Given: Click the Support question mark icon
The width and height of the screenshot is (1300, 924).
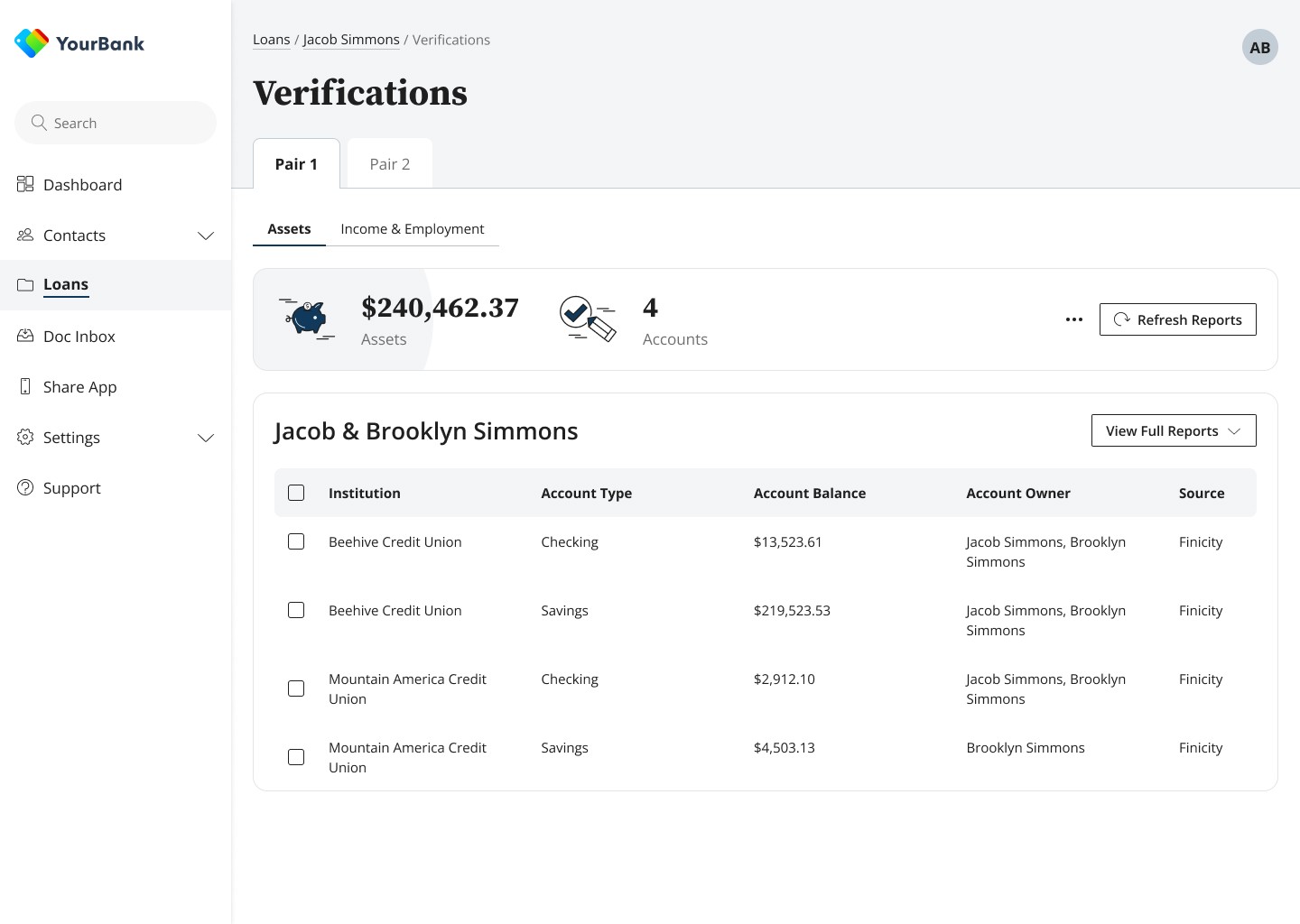Looking at the screenshot, I should (x=25, y=487).
